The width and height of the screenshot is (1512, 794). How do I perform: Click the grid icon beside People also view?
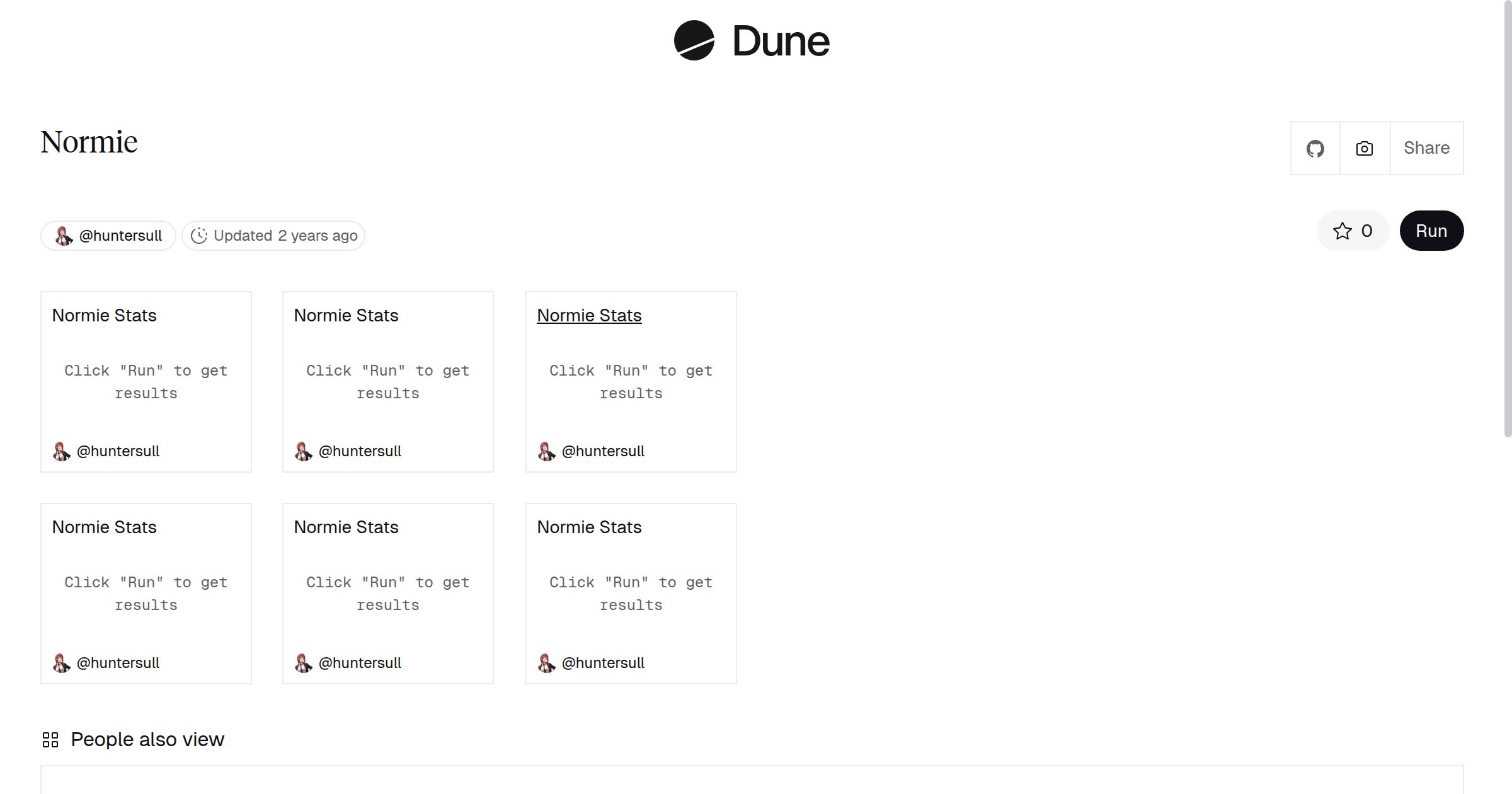(x=50, y=739)
